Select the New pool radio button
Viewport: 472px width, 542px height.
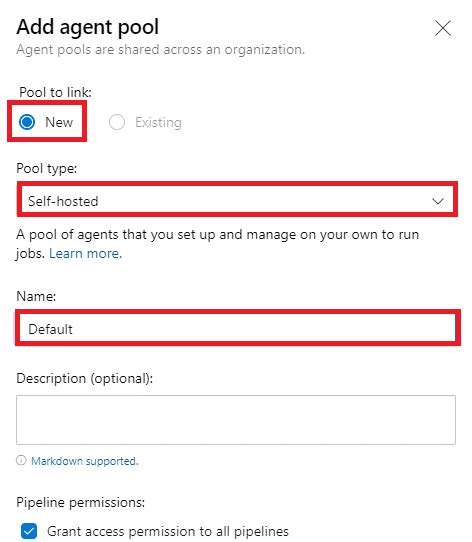(x=27, y=122)
